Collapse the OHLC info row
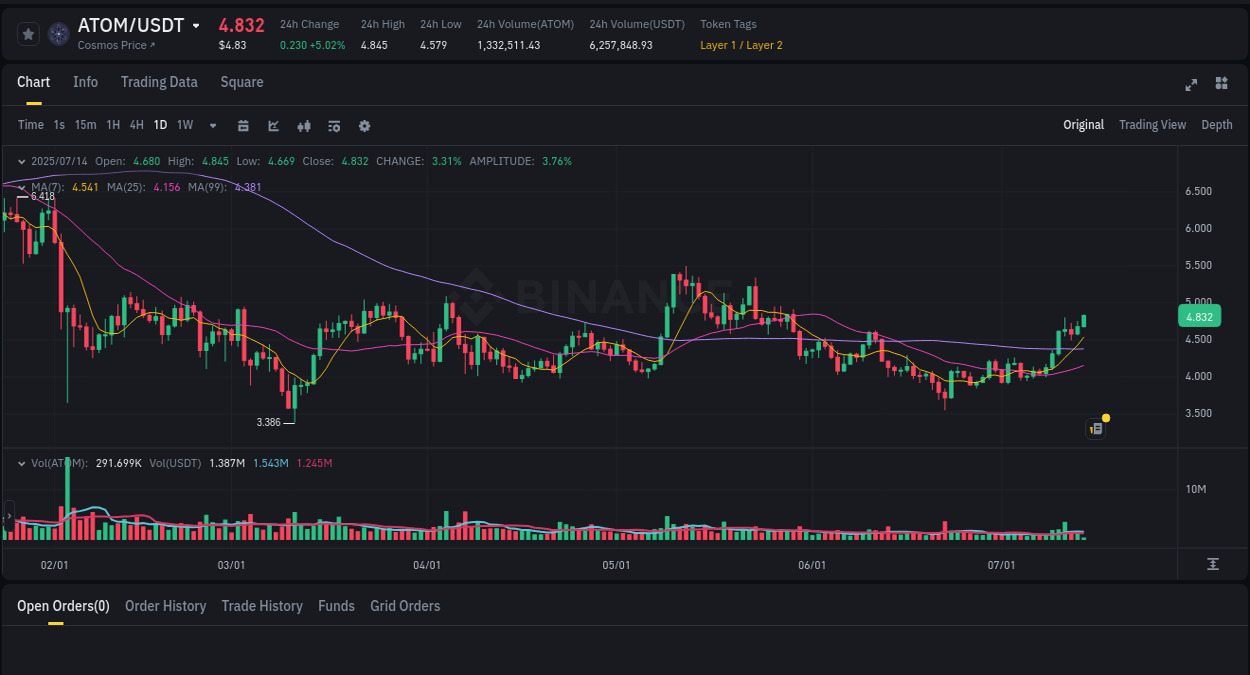 click(x=21, y=161)
